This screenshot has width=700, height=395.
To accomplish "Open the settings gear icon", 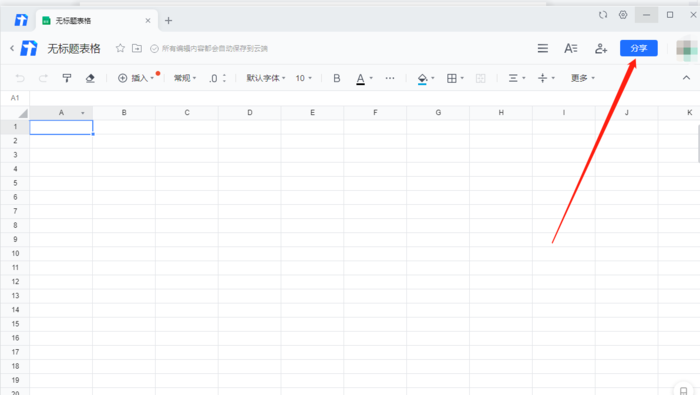I will click(x=623, y=15).
